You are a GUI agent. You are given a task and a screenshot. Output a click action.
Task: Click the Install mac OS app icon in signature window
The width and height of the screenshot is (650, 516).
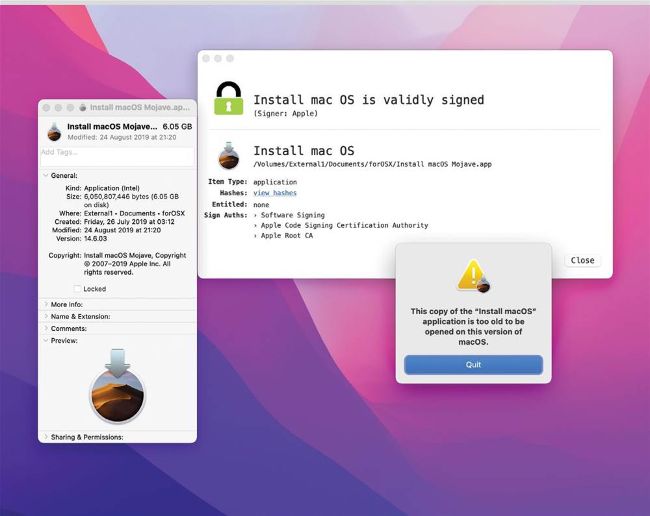229,156
